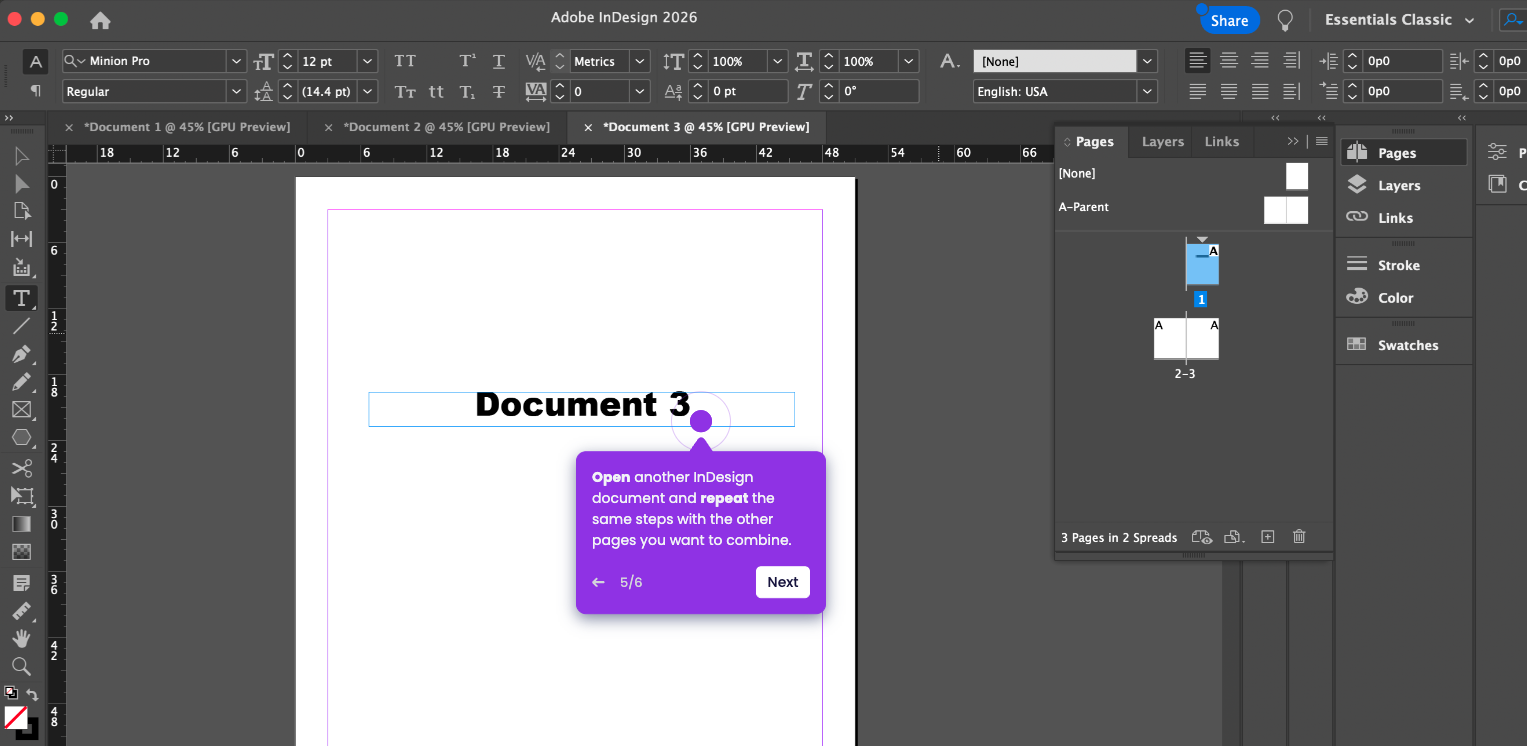The image size is (1527, 746).
Task: Expand the Essentials Classic workspace menu
Action: click(x=1399, y=20)
